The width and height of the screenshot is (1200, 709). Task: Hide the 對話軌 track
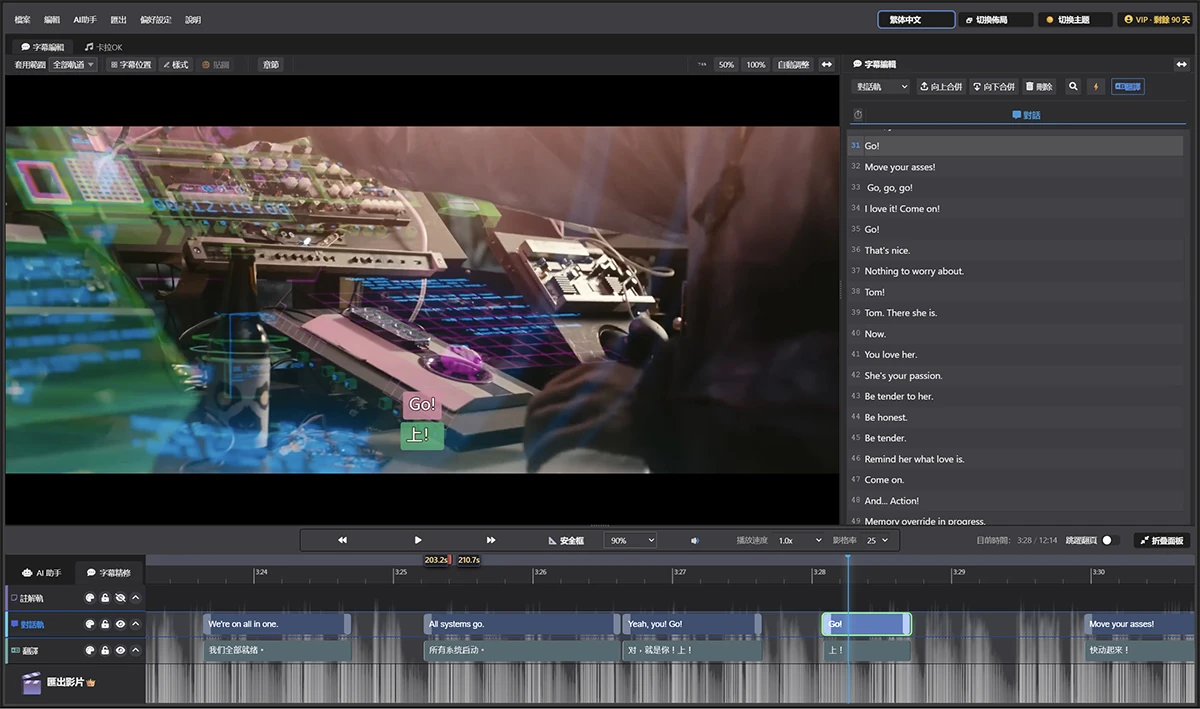click(120, 624)
